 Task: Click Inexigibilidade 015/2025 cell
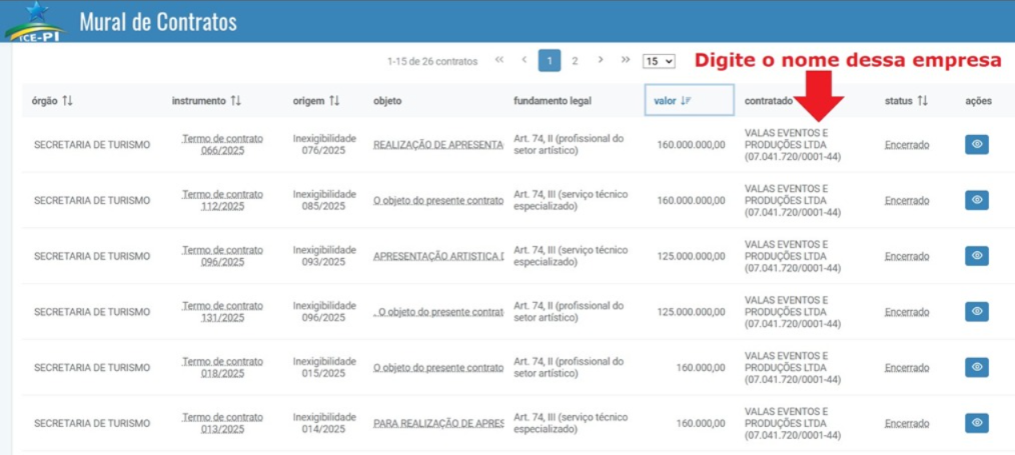324,368
